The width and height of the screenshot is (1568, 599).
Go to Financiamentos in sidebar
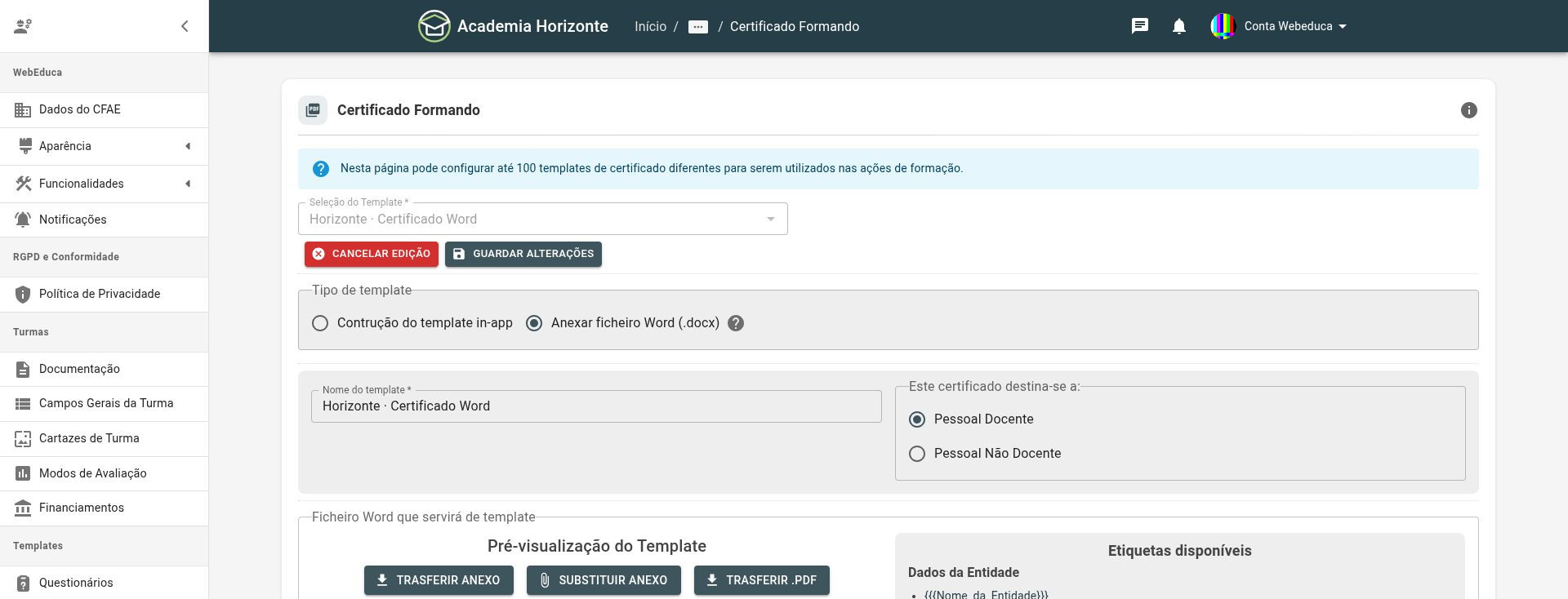click(105, 508)
